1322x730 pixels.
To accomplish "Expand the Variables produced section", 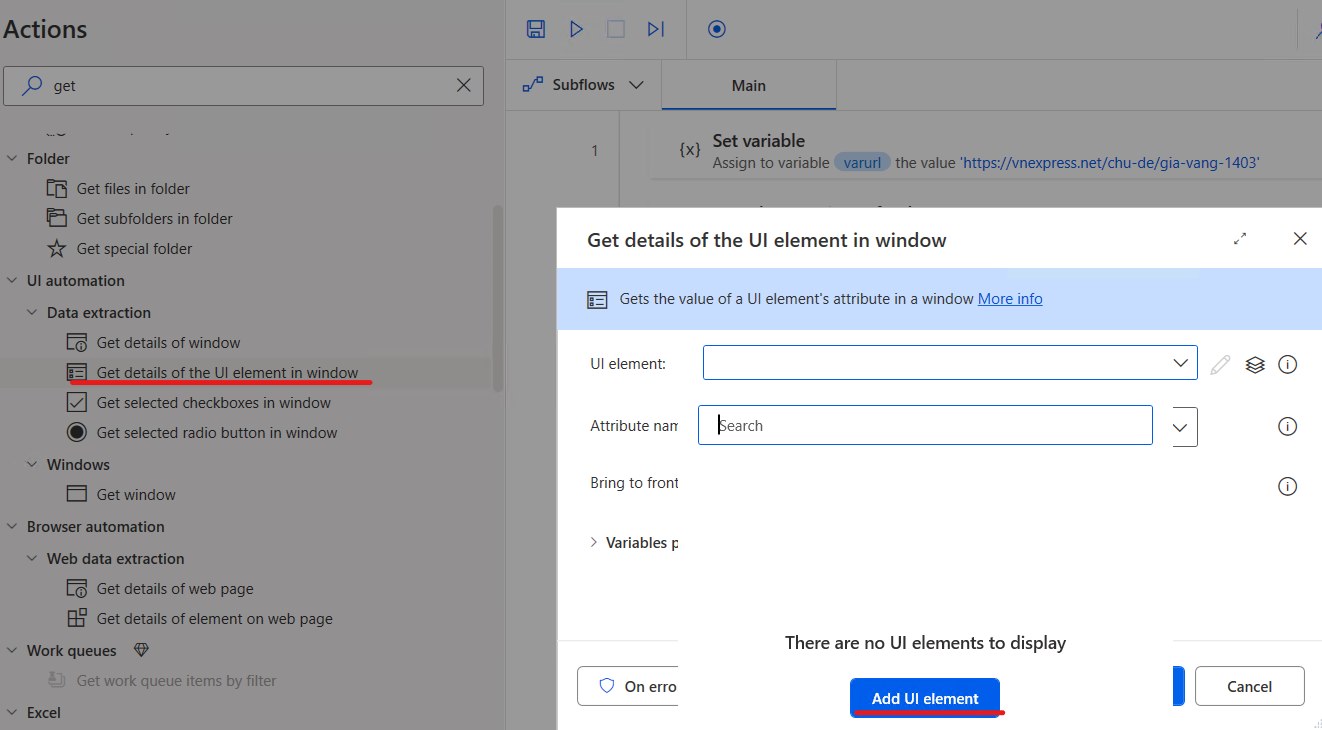I will (x=594, y=542).
